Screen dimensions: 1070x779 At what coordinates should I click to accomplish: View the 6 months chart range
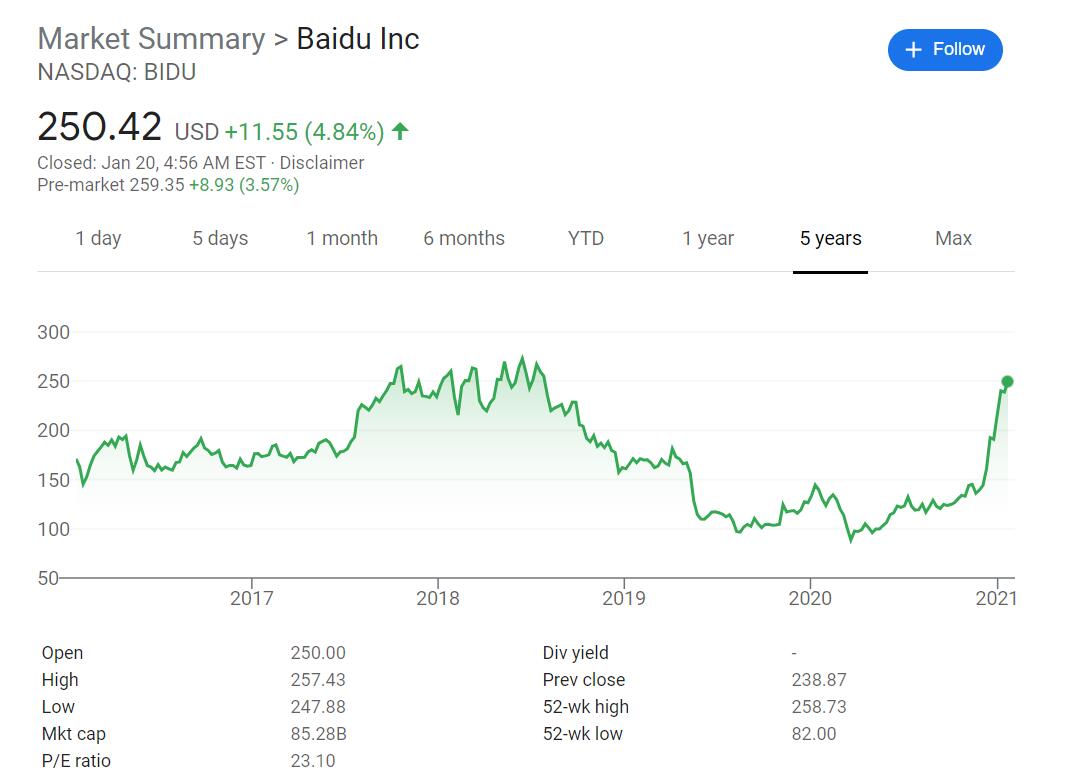(x=464, y=238)
